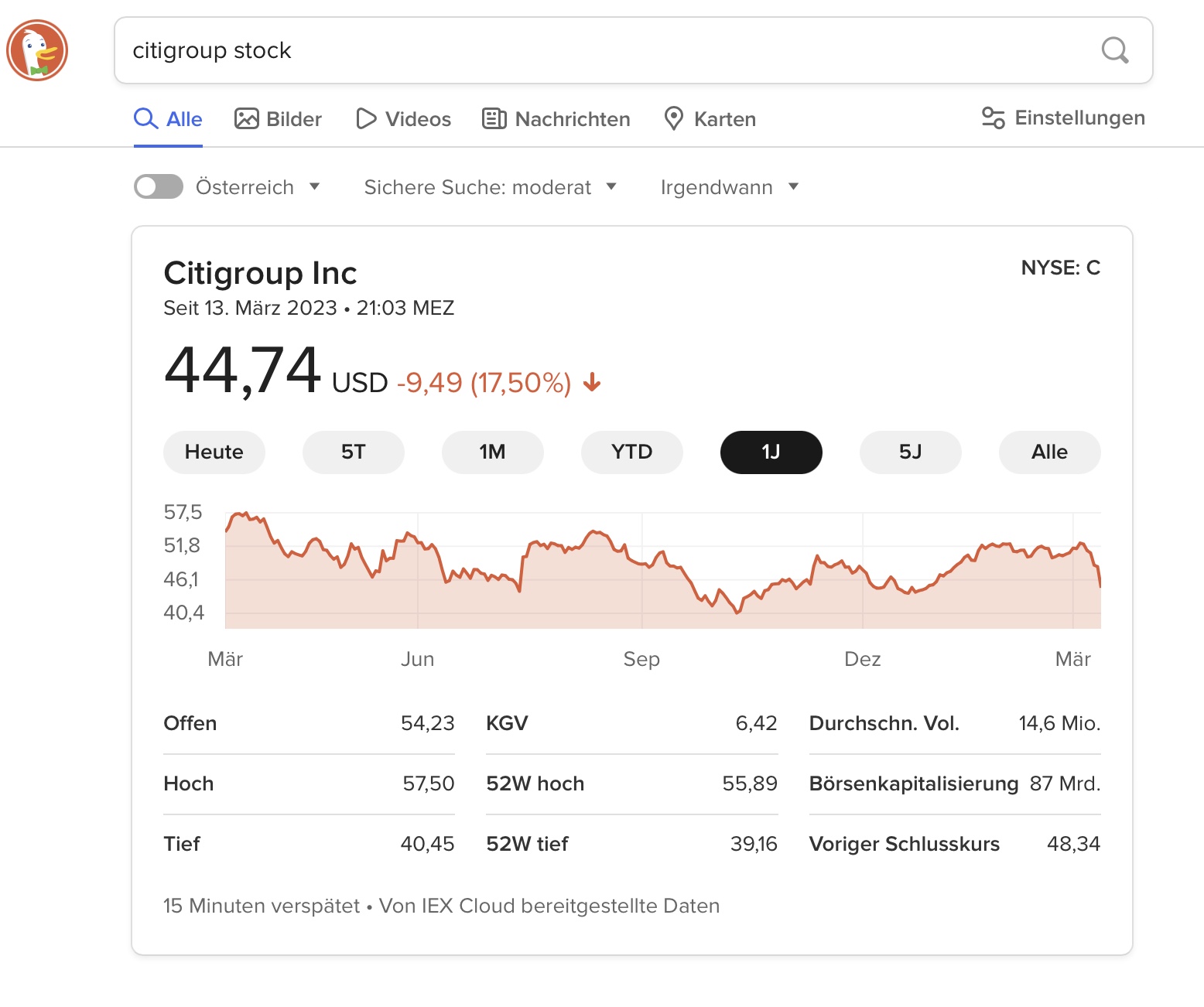
Task: Click the 52W tief value 39,16
Action: coord(754,844)
